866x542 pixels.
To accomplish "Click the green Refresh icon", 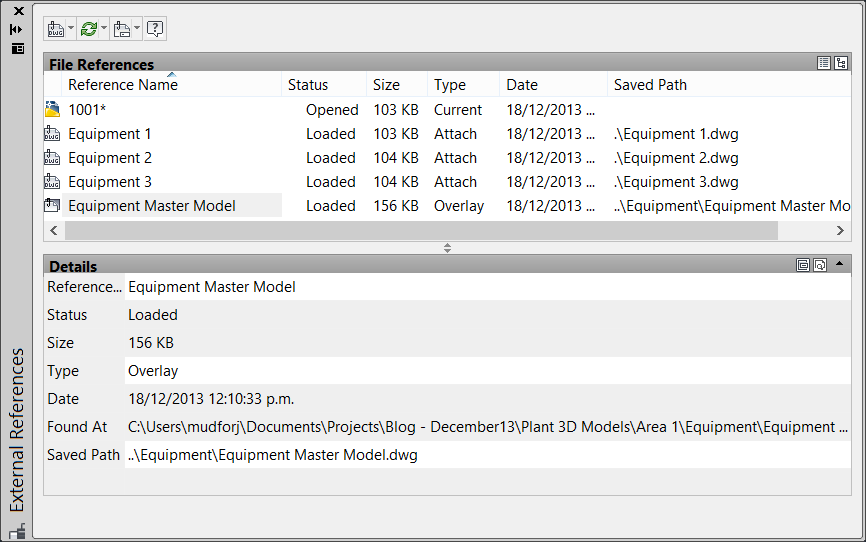I will (x=88, y=29).
